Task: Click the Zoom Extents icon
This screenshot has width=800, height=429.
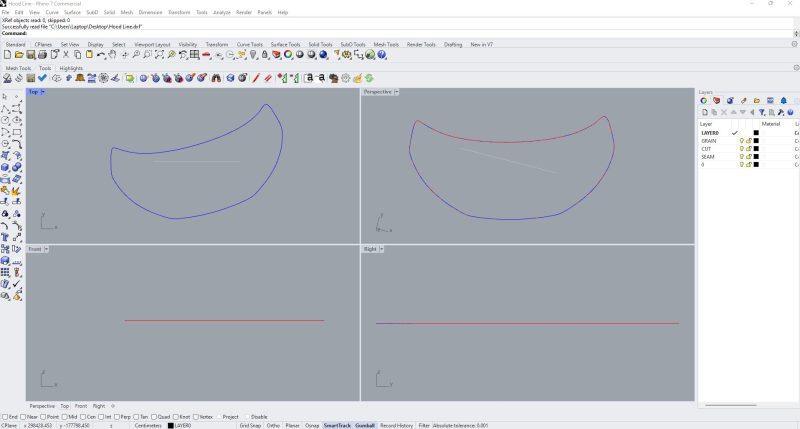Action: (159, 55)
